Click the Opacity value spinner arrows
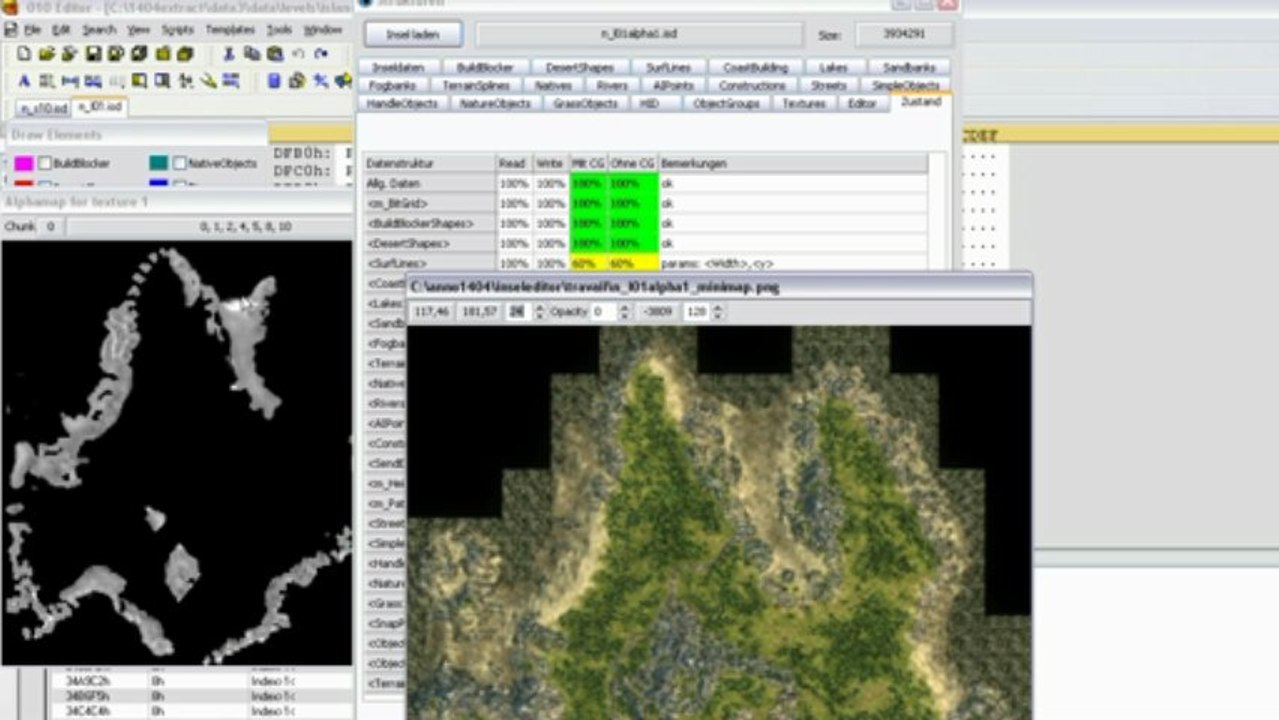Screen dimensions: 1279x720 624,313
